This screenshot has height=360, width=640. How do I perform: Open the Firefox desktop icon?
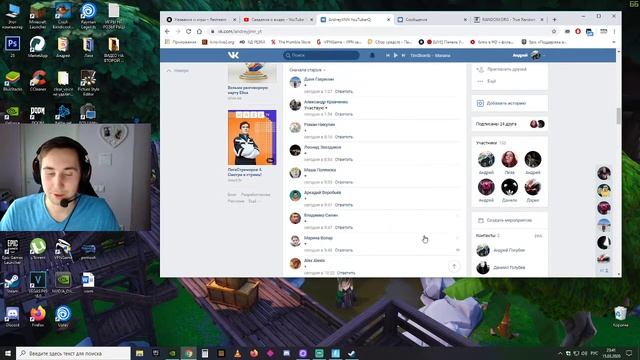tap(38, 317)
